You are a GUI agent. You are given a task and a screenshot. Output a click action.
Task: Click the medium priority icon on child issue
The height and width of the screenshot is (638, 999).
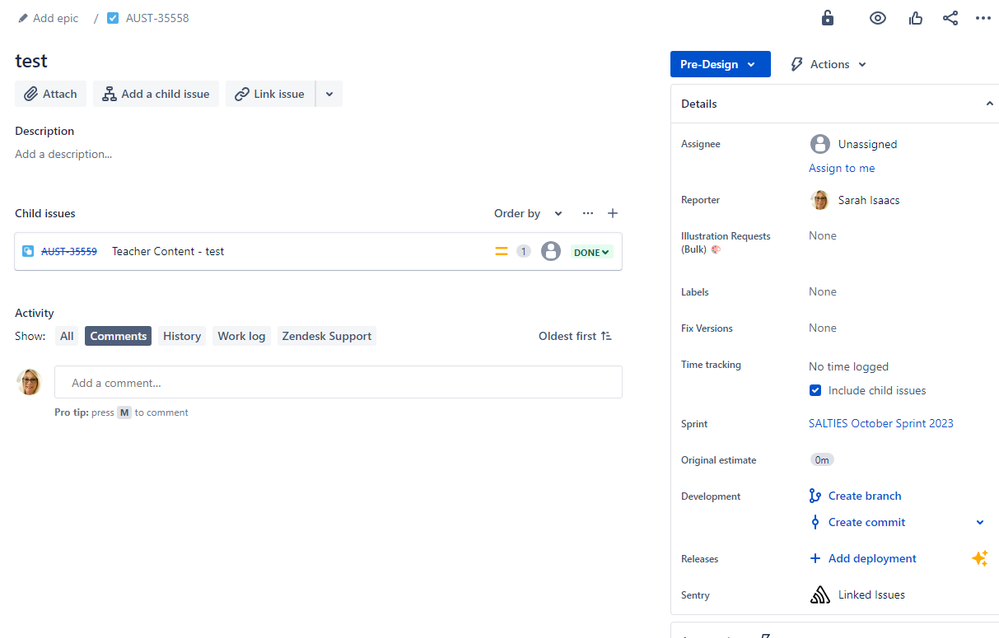[501, 252]
